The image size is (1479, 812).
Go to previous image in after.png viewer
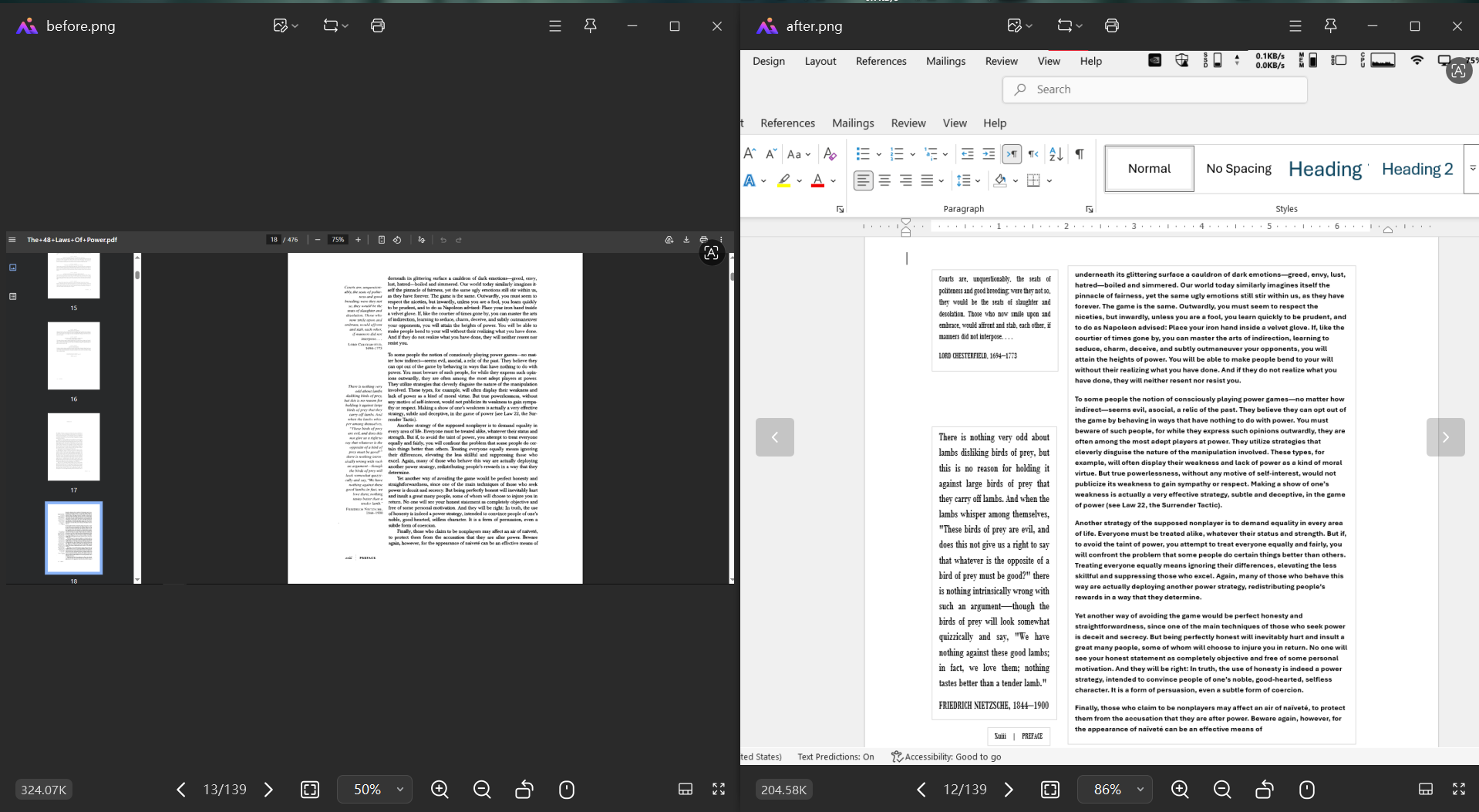(x=921, y=790)
